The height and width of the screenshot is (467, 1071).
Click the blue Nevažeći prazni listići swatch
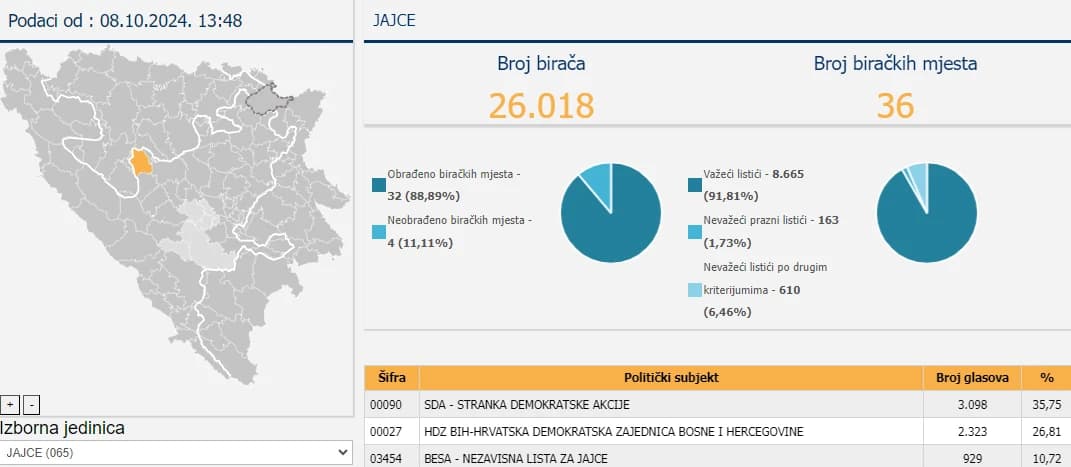695,232
